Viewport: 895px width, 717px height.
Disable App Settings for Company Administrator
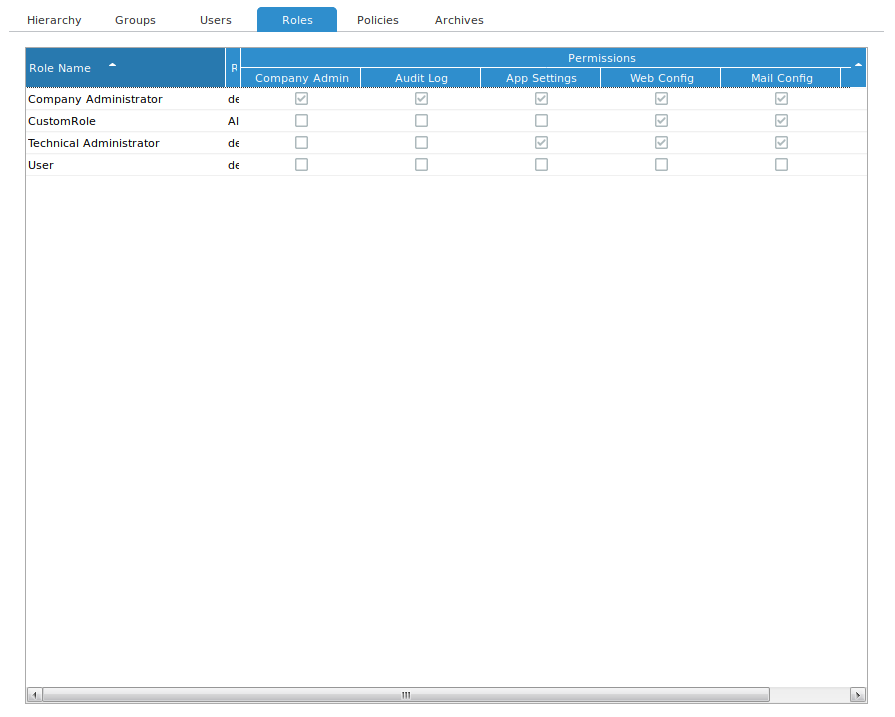pos(541,98)
